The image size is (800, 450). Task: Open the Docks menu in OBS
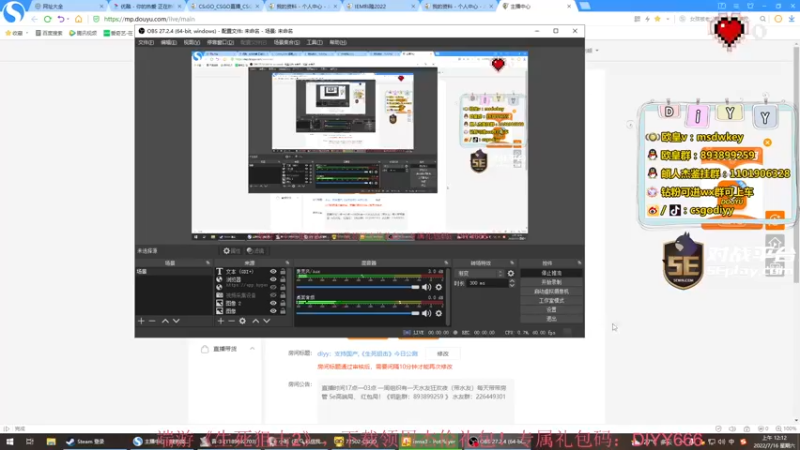[220, 42]
